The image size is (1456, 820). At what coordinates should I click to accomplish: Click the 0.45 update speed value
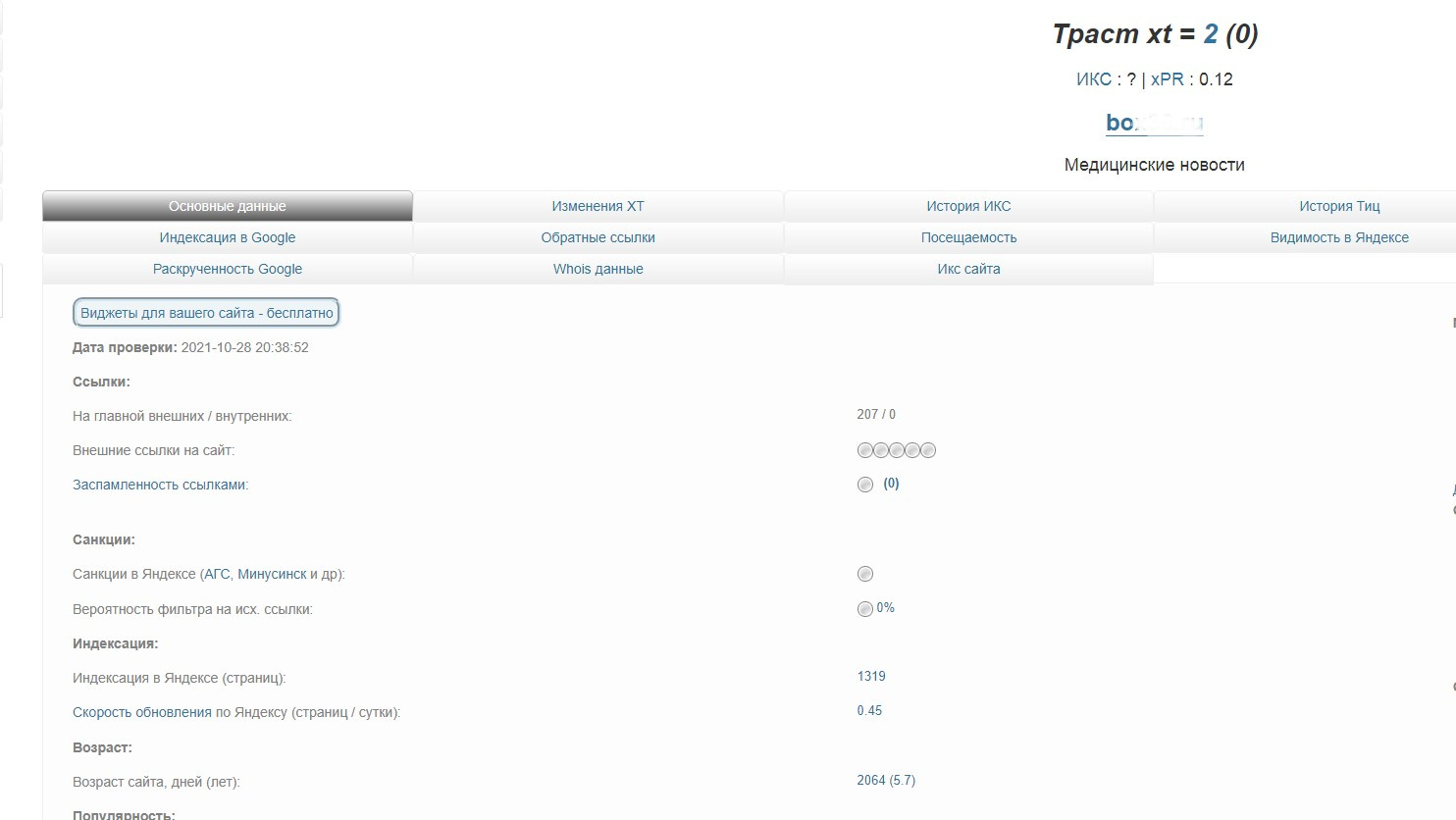tap(869, 710)
